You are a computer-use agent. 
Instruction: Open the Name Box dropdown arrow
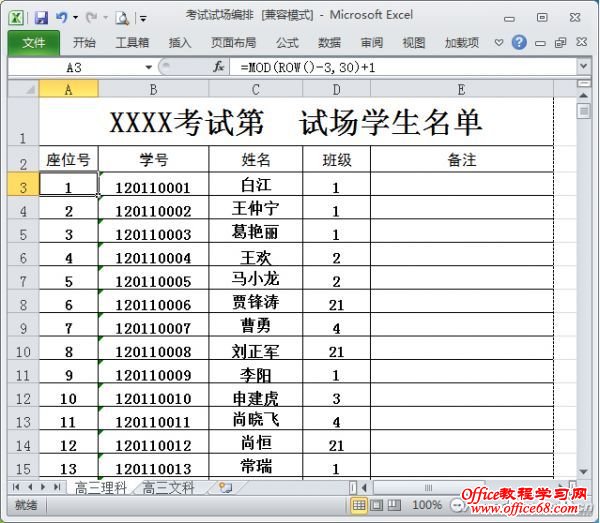point(149,67)
